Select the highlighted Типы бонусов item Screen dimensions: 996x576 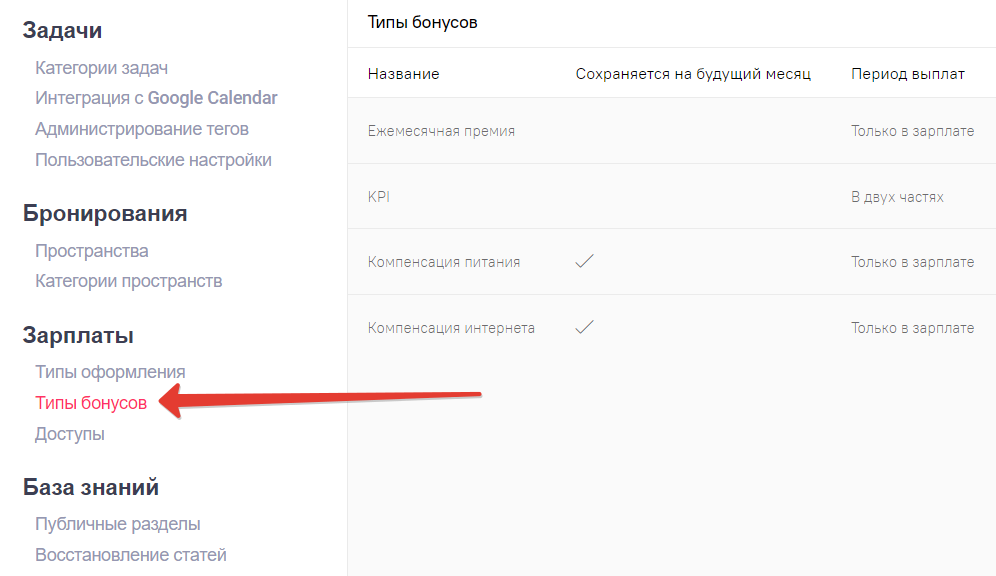[91, 403]
